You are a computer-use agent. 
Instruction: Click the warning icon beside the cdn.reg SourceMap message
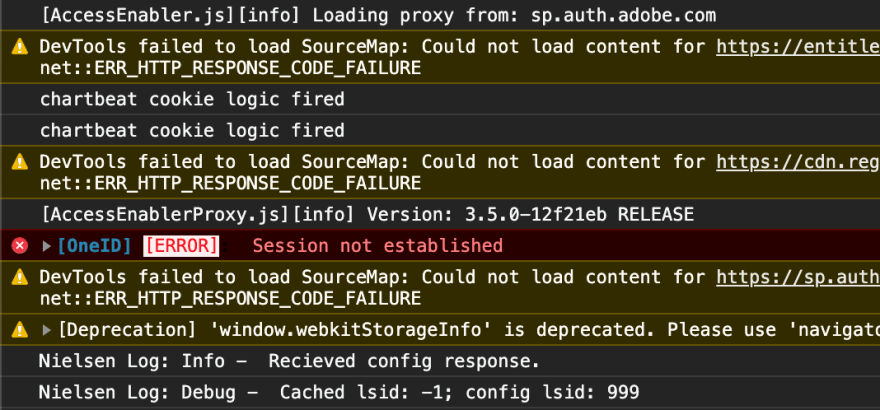(x=20, y=162)
